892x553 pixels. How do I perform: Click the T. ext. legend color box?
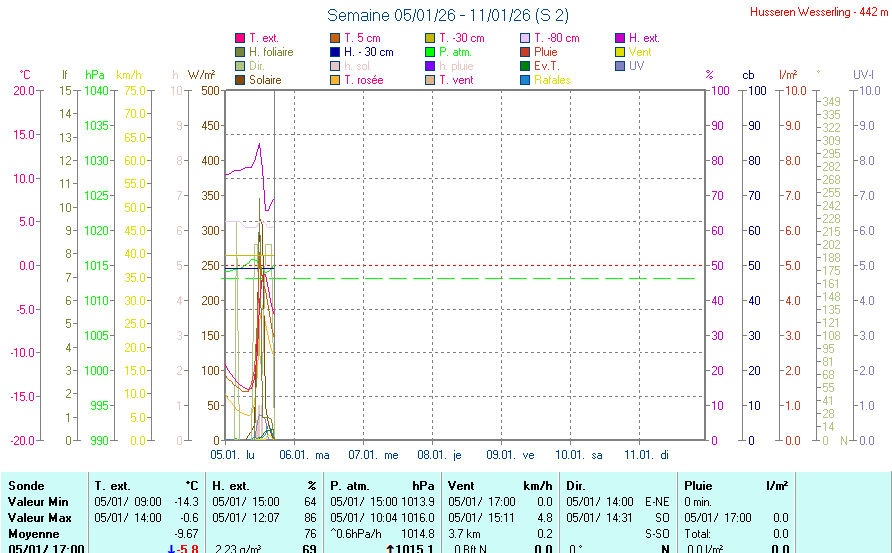[240, 38]
